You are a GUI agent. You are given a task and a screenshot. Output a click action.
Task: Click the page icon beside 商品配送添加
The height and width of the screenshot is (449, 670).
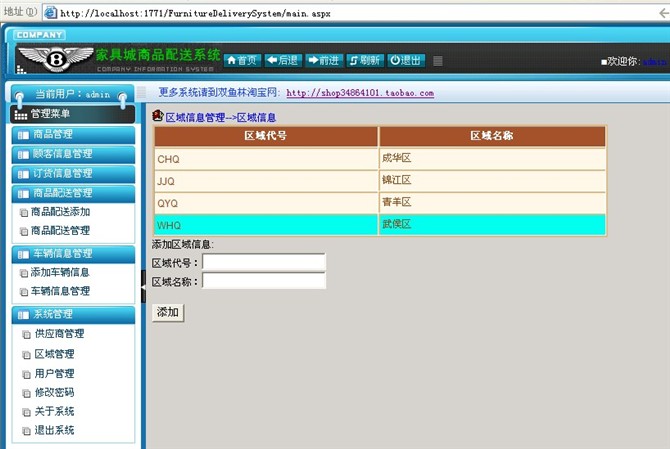point(24,213)
